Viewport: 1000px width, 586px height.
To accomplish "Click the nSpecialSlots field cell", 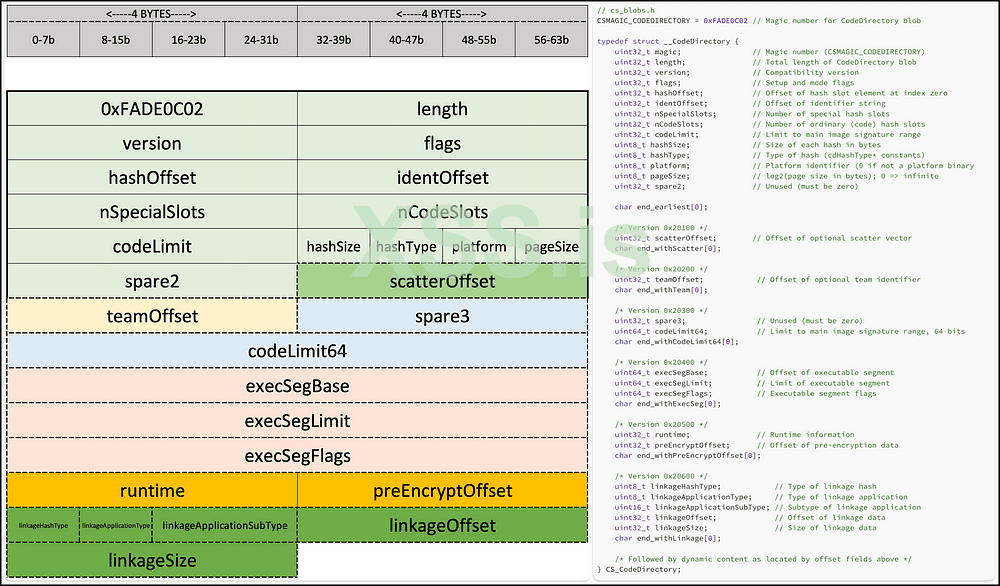I will point(152,212).
